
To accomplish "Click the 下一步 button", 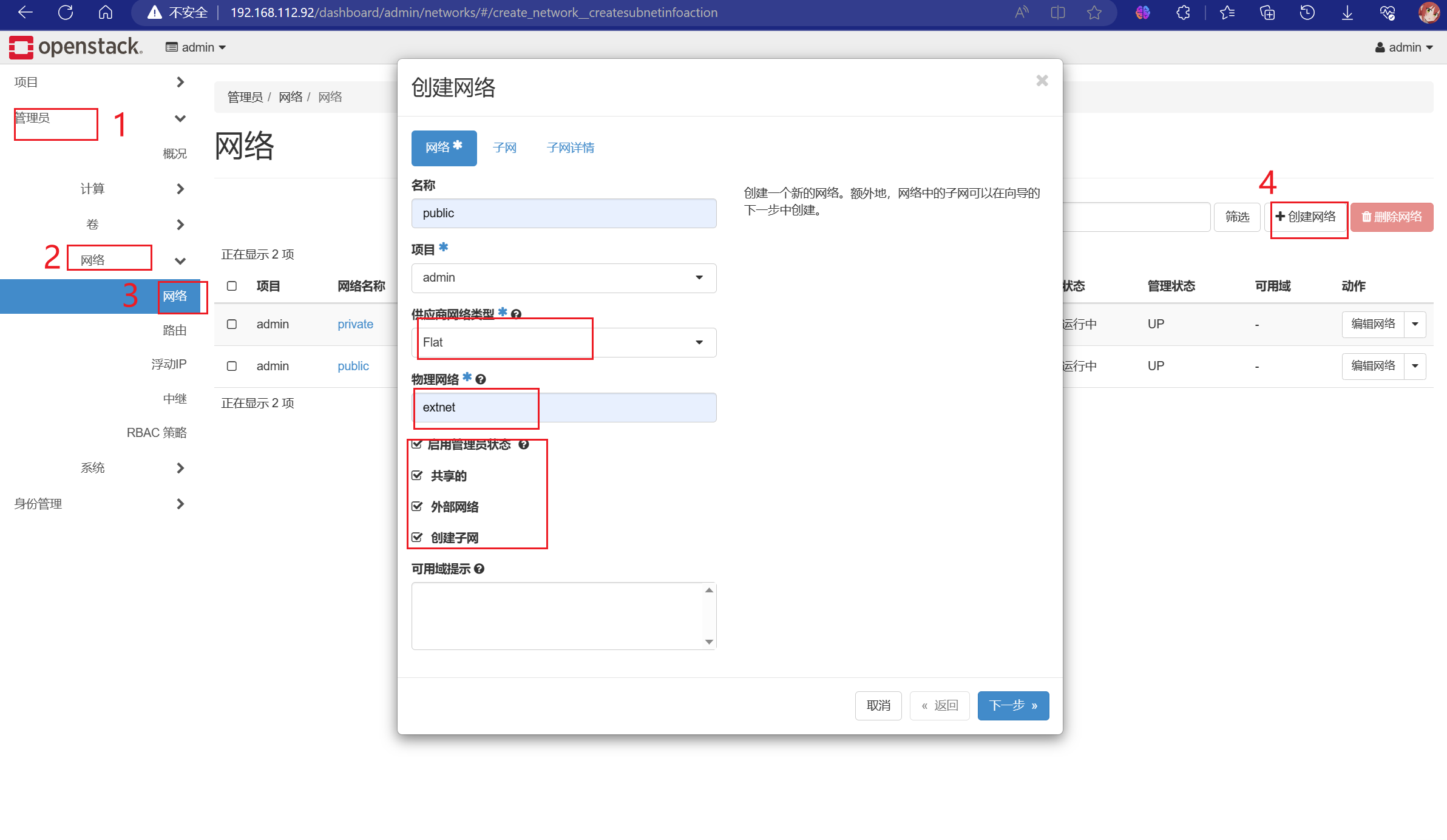I will 1012,705.
